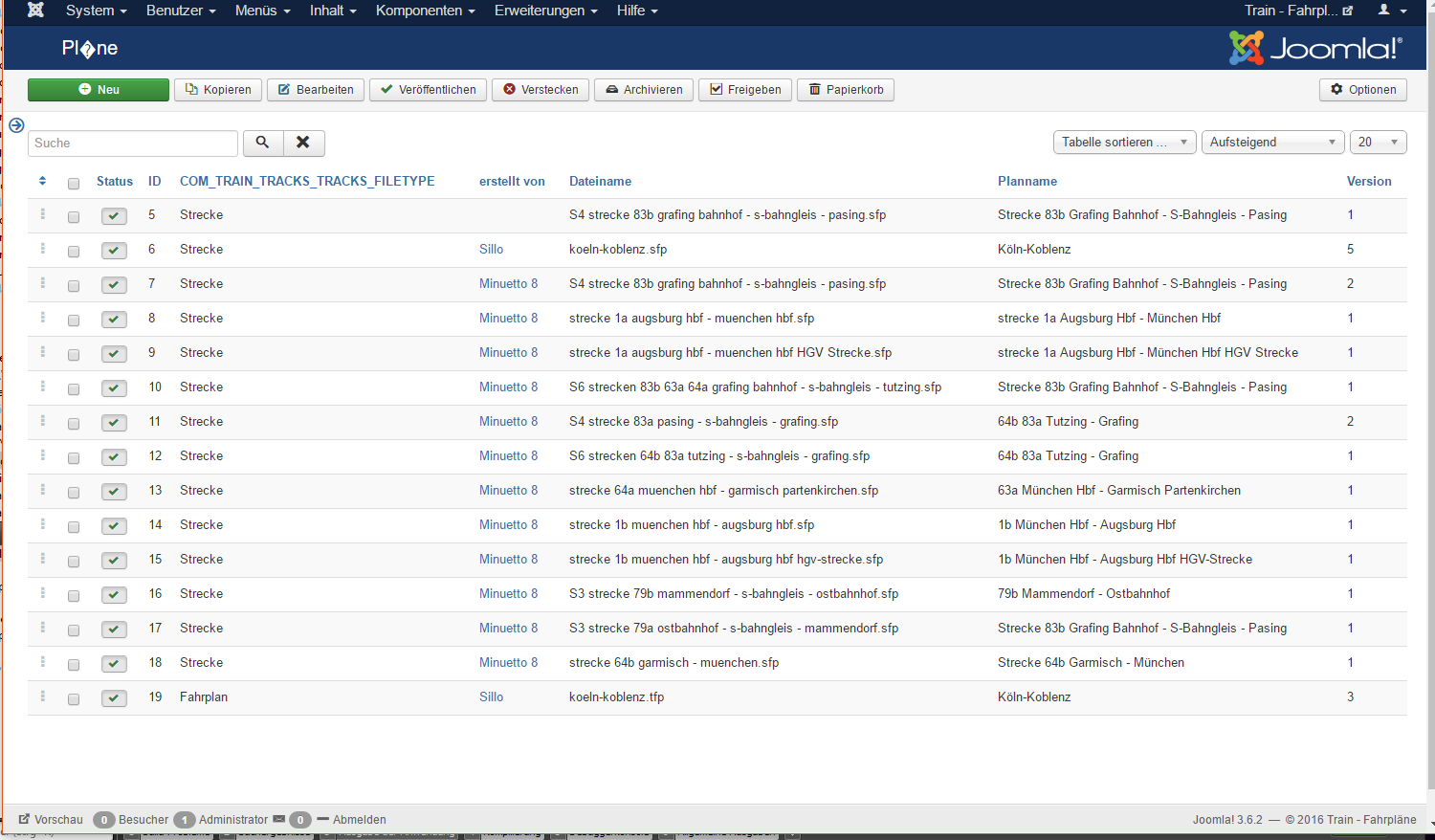Toggle published status icon for ID 19
The image size is (1435, 840).
pos(114,698)
